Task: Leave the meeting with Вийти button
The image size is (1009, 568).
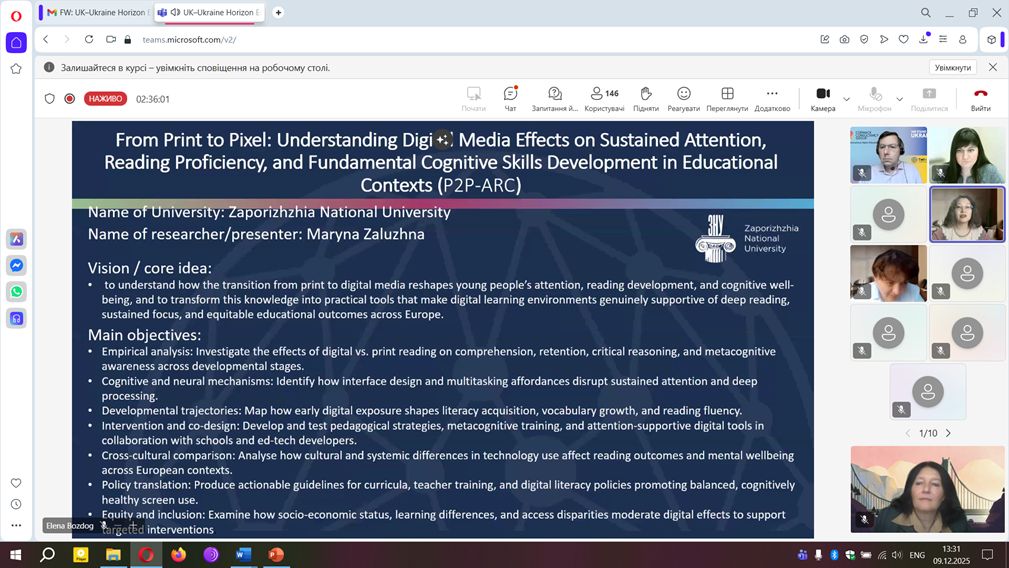Action: (980, 98)
